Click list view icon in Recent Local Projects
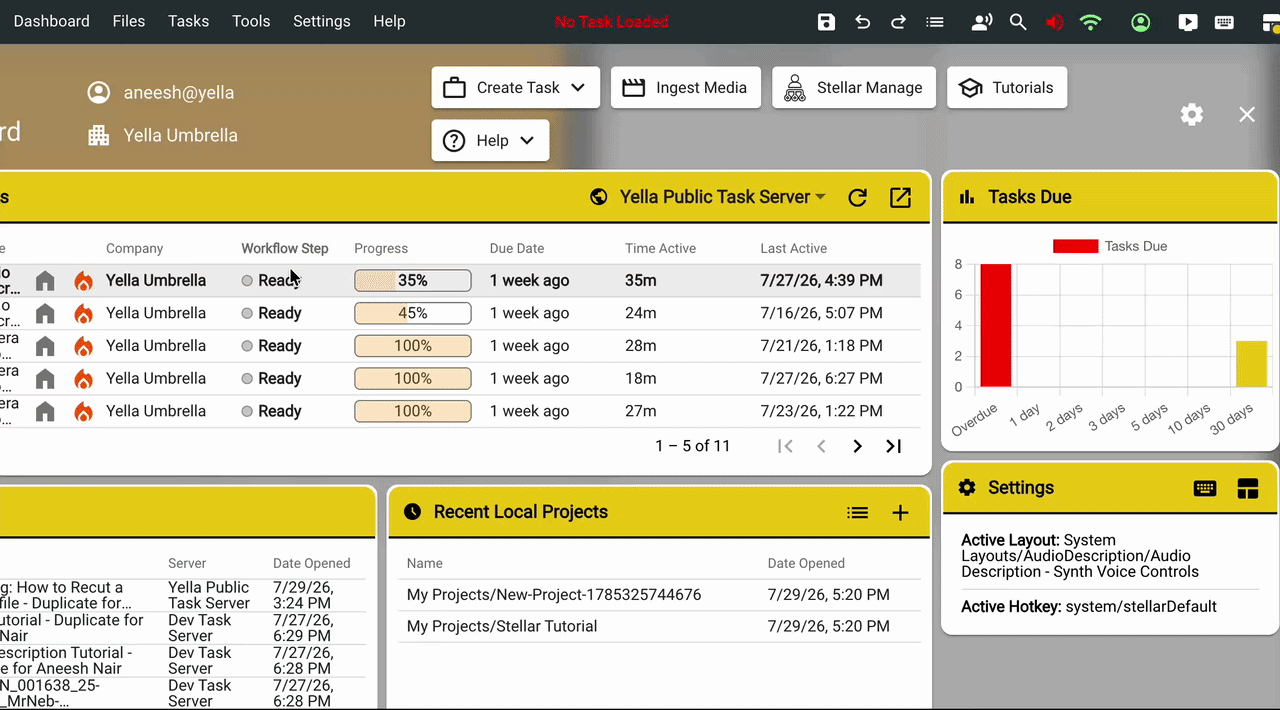 [857, 512]
